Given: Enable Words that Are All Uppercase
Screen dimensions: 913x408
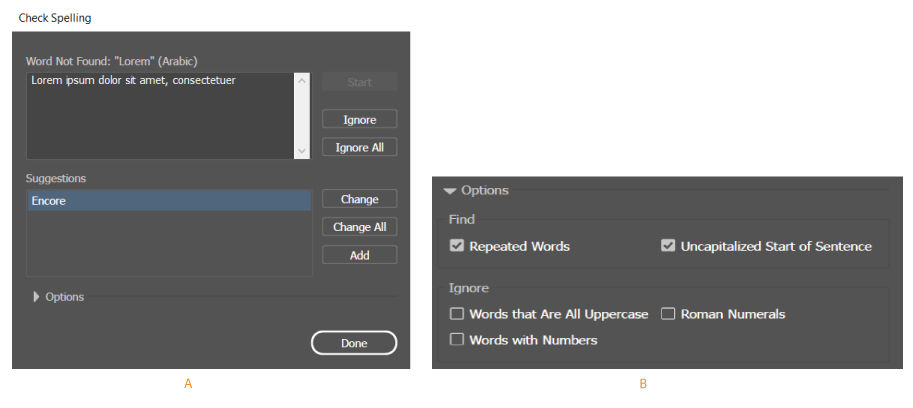Looking at the screenshot, I should coord(457,314).
